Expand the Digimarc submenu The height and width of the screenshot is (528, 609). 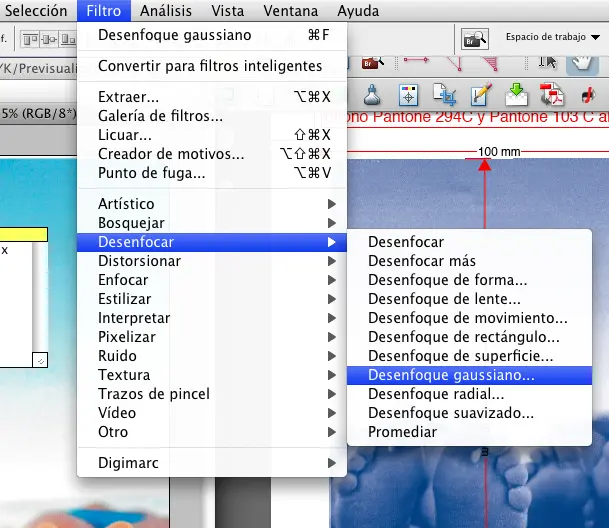(212, 463)
